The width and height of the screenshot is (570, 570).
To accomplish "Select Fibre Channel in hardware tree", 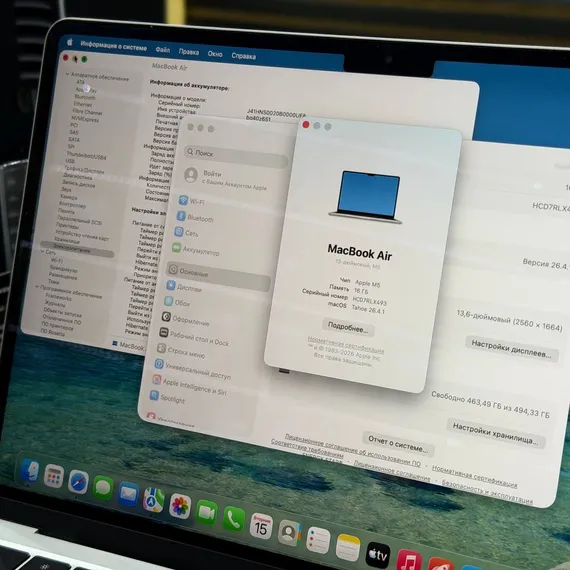I will (x=87, y=112).
